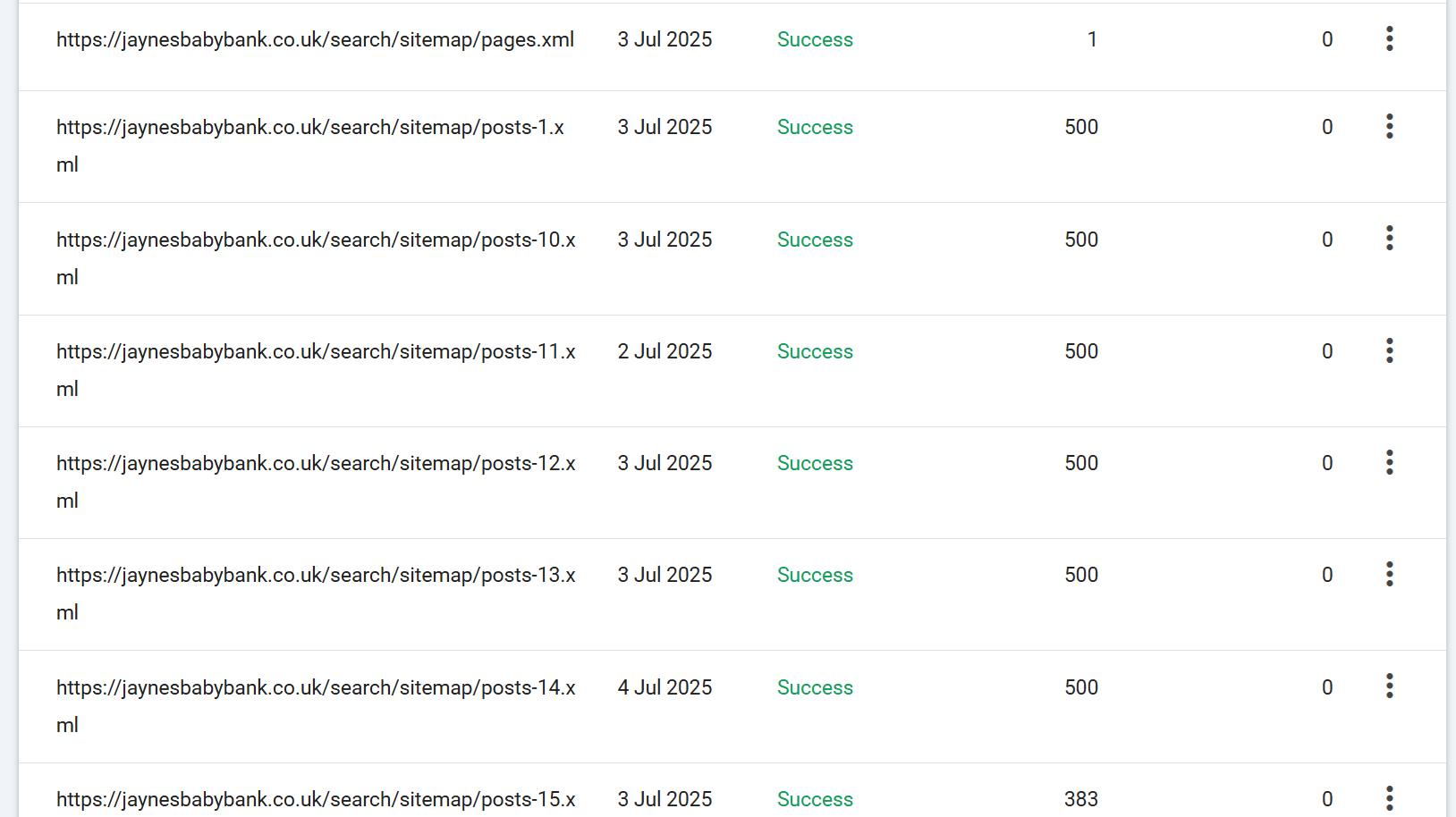Select the posts-15.xml sitemap URL

coord(316,800)
